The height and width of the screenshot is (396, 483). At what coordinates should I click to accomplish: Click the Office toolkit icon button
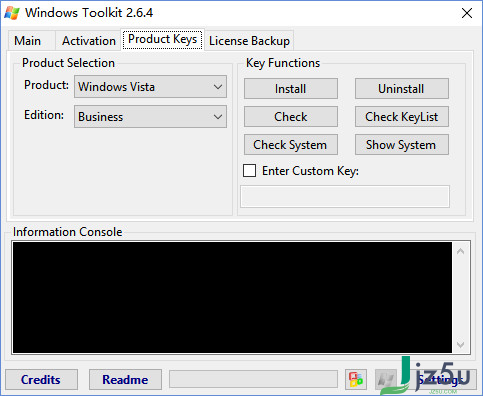click(356, 379)
